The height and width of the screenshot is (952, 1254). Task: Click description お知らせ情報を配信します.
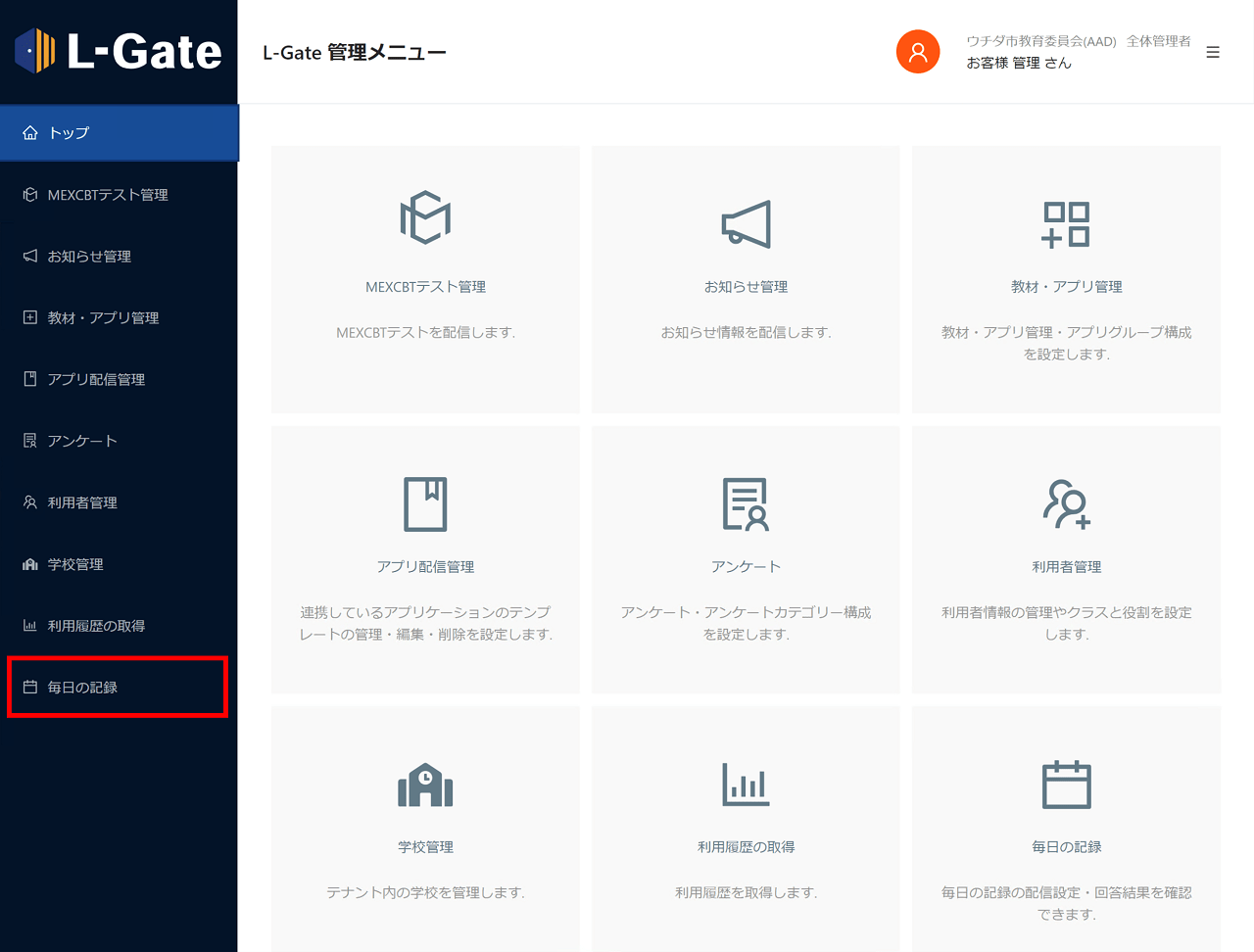(746, 333)
